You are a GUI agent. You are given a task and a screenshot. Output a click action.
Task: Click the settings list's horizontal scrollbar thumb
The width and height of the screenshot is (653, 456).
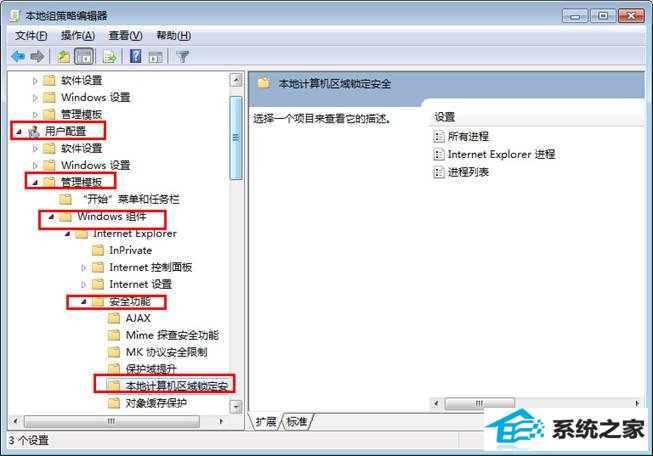[x=479, y=403]
